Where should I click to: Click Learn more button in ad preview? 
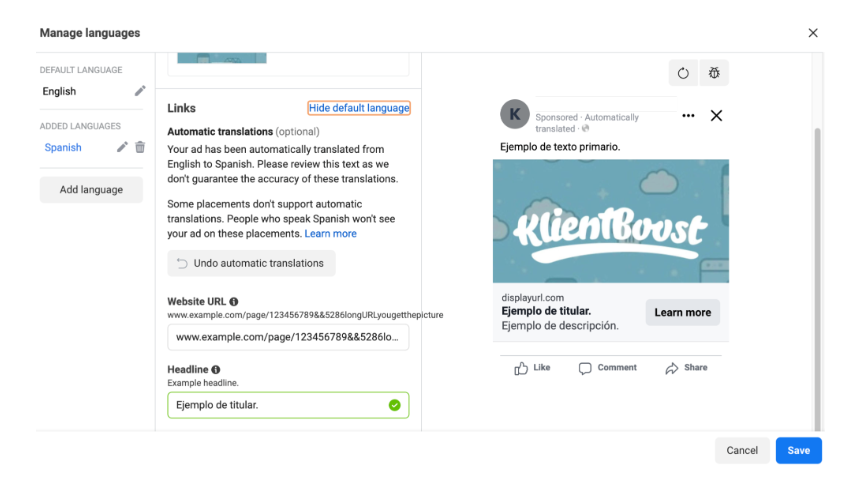click(x=683, y=312)
